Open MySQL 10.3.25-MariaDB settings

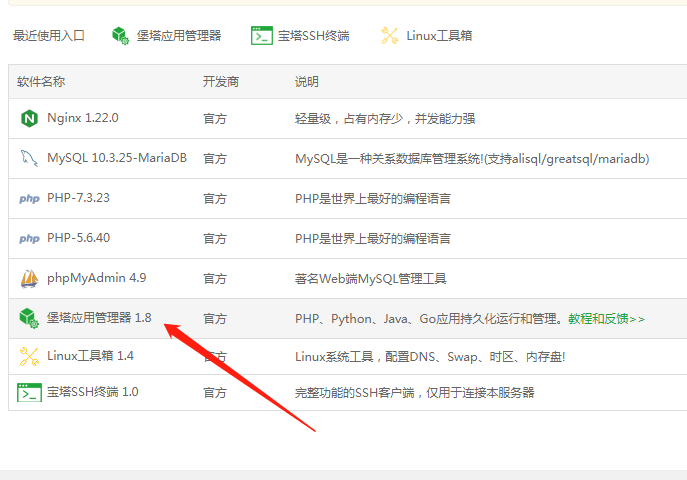click(117, 158)
